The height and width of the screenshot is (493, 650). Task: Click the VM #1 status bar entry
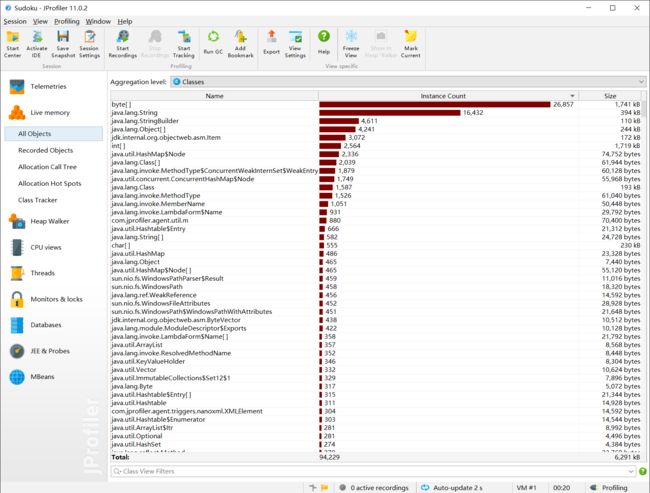526,488
